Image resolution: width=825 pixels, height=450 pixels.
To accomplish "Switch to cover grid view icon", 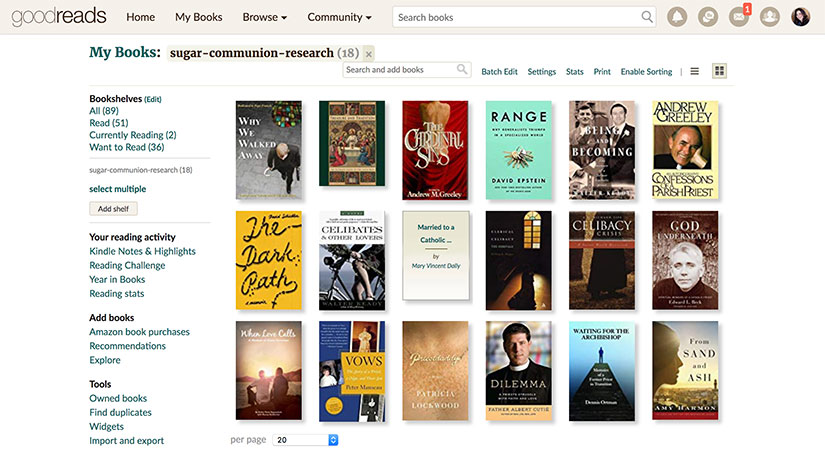I will (x=719, y=71).
